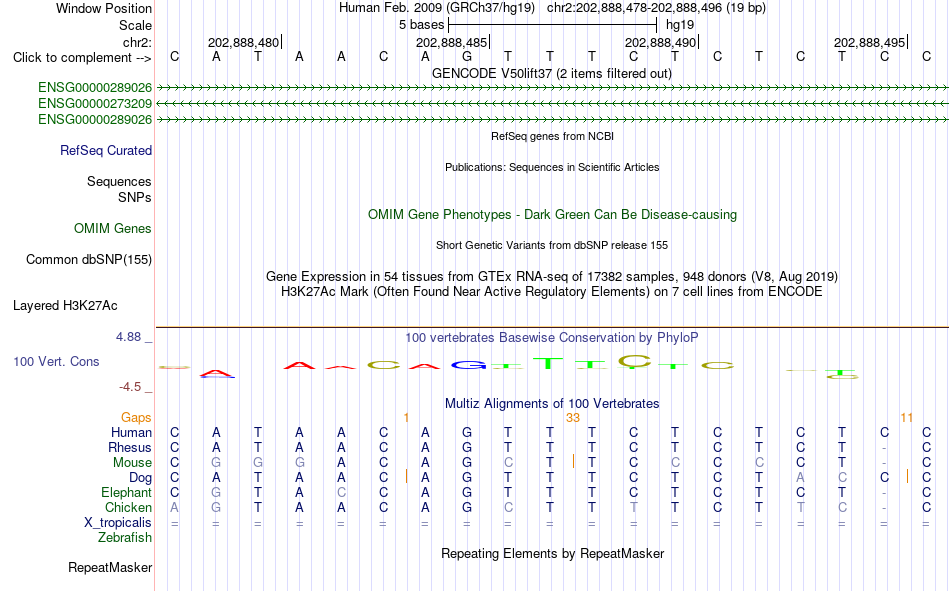Open OMIM Gene Phenotypes track title
This screenshot has height=591, width=950.
pos(552,215)
